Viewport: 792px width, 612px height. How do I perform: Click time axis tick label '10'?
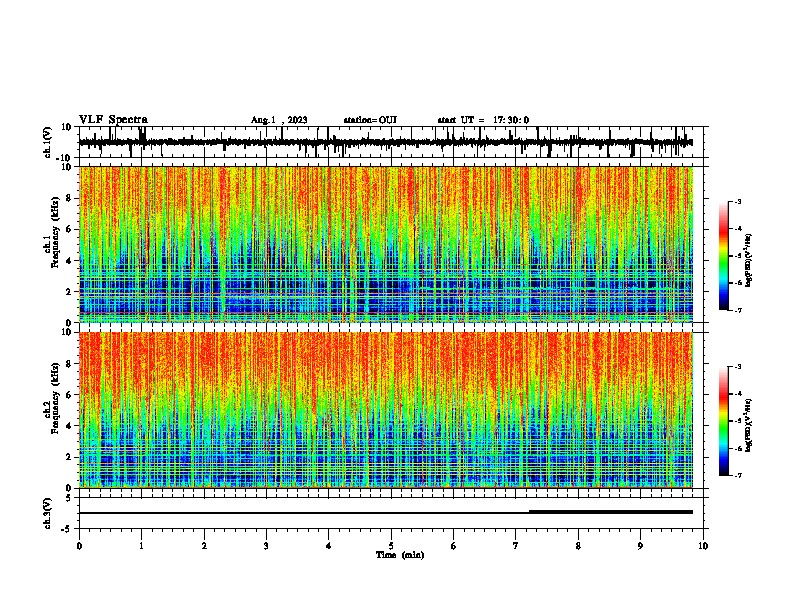[x=703, y=546]
